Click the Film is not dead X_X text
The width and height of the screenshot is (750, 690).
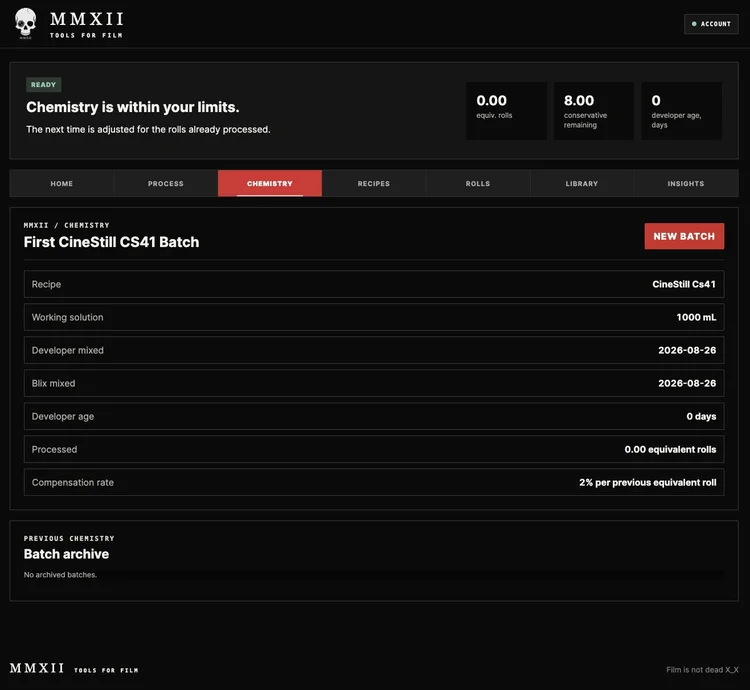pos(702,669)
